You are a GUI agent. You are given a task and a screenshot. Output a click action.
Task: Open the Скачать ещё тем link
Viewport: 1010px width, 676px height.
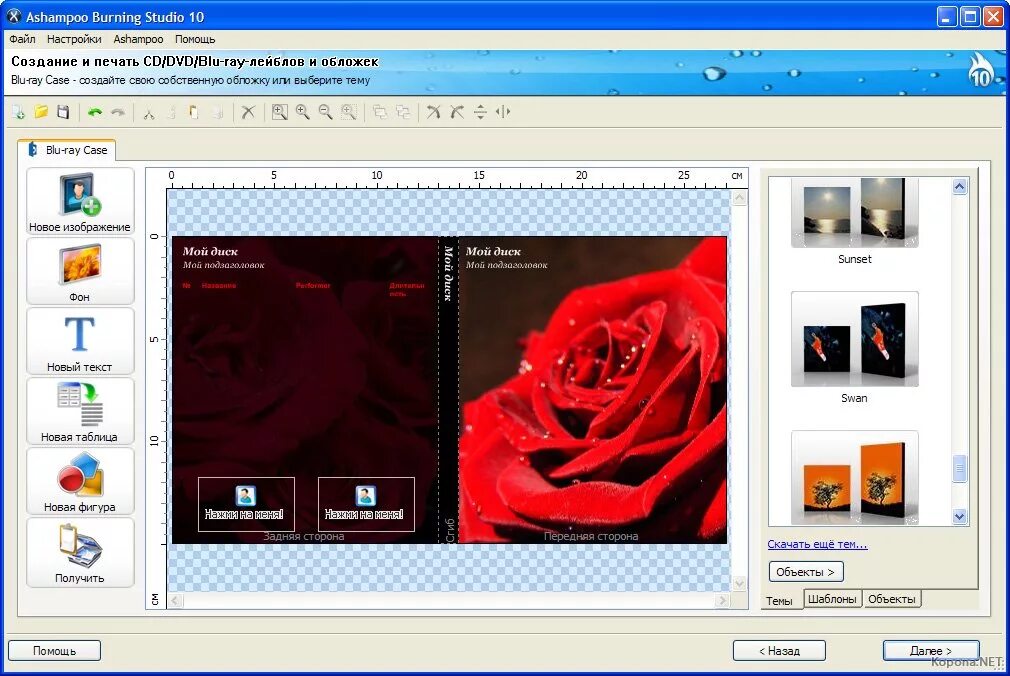pos(817,543)
